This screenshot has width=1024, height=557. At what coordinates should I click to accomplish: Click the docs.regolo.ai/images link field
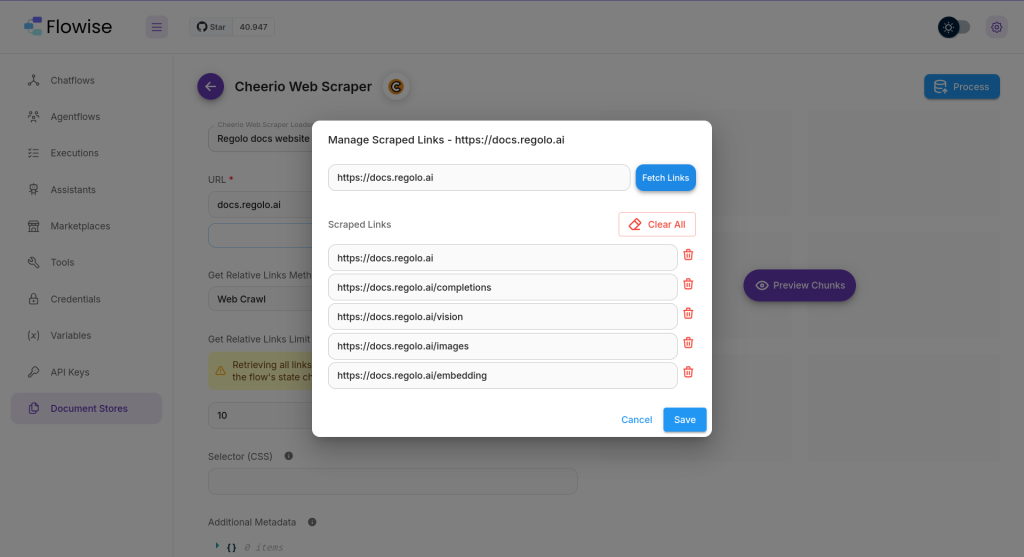point(502,346)
